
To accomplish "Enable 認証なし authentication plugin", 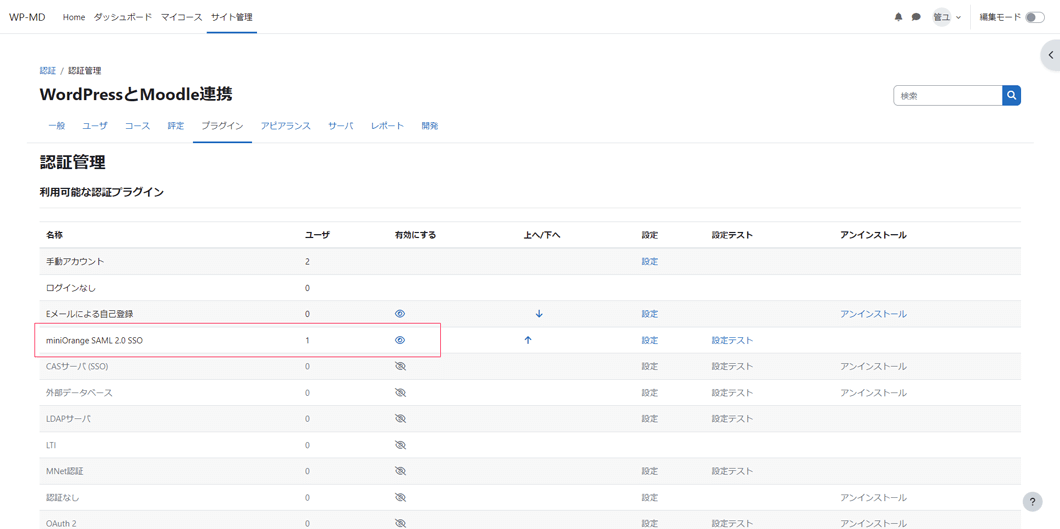I will click(x=400, y=497).
